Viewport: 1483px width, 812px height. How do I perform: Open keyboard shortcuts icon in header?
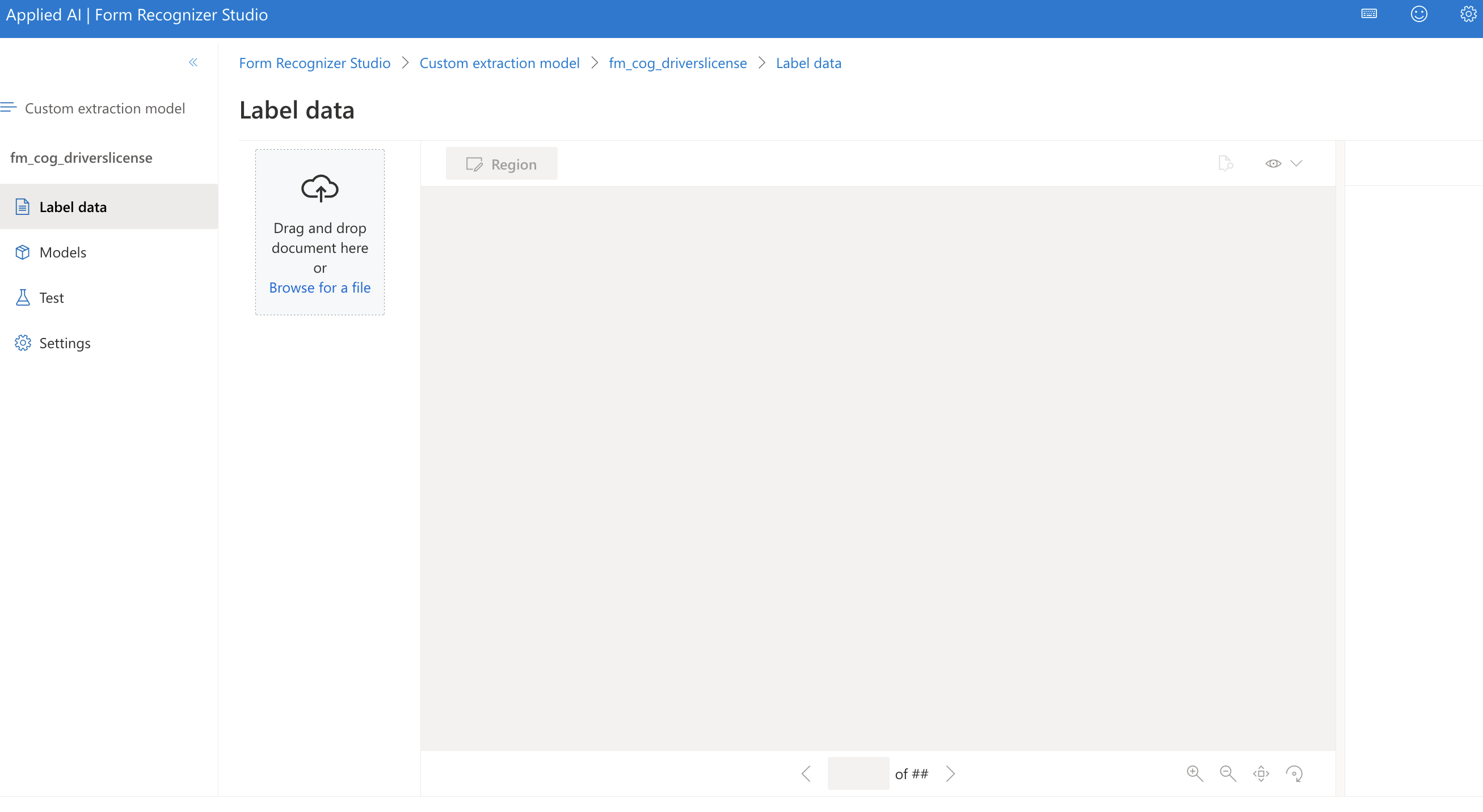(x=1369, y=14)
